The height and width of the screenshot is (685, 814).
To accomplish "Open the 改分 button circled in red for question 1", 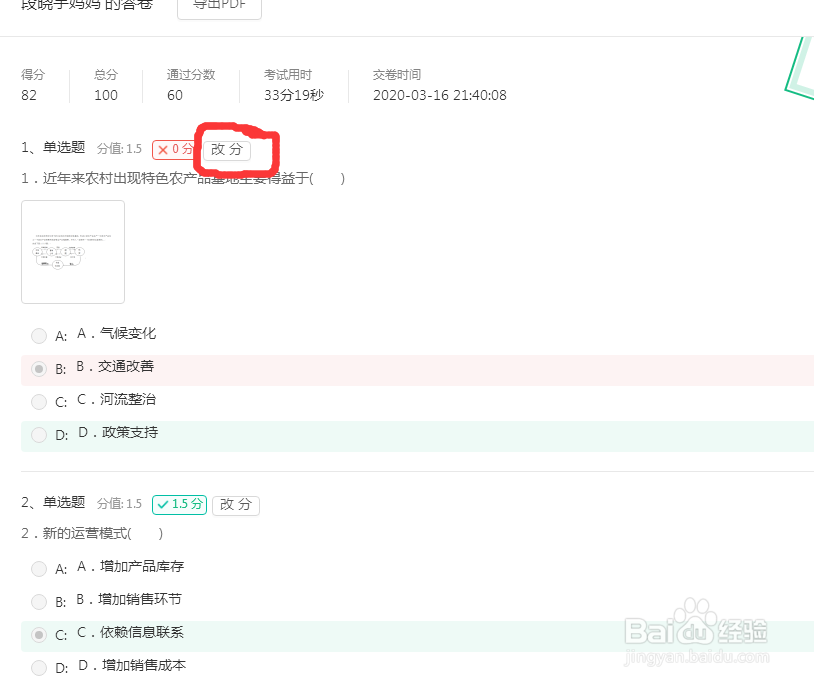I will [x=228, y=149].
